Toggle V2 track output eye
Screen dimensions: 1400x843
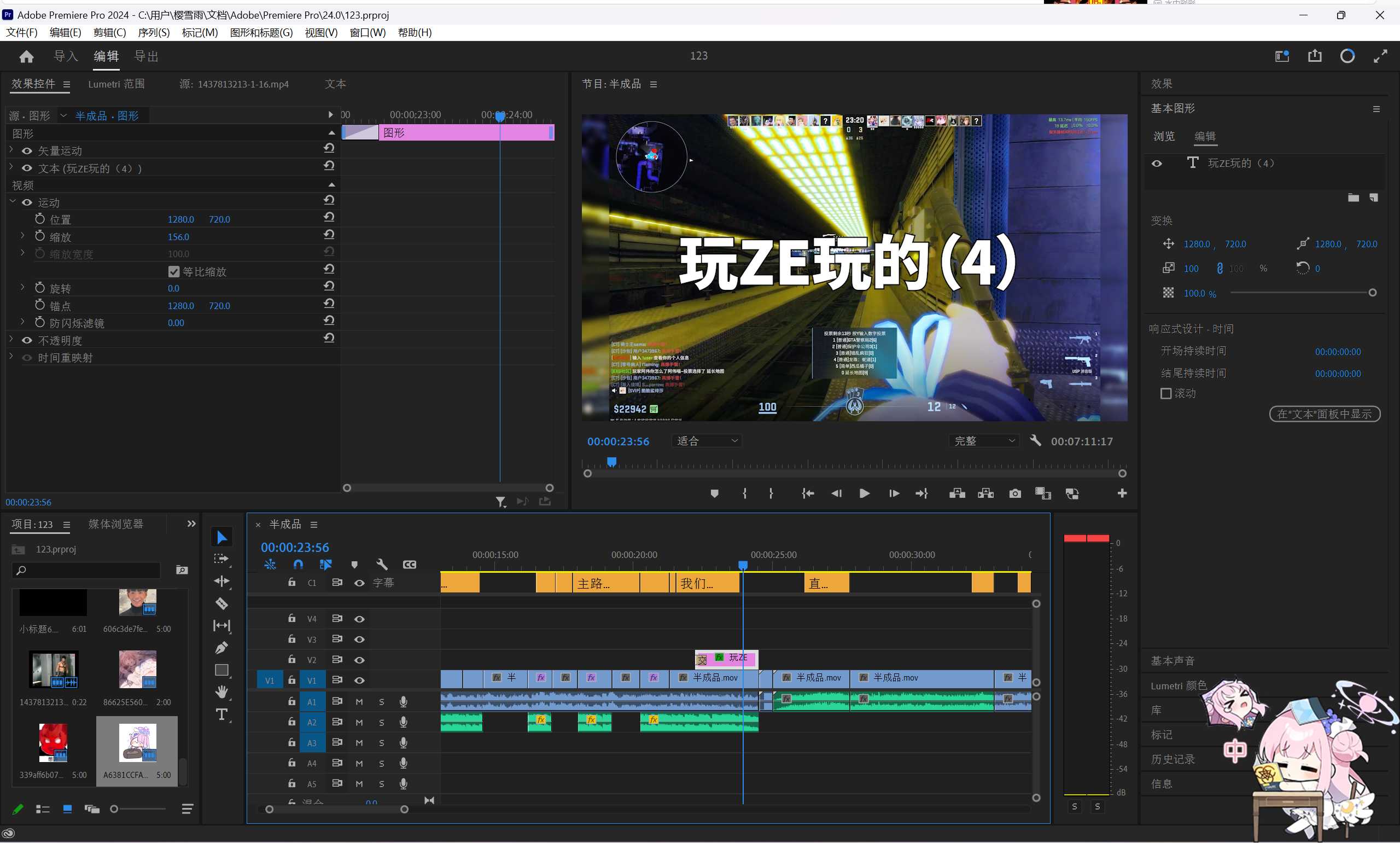(359, 660)
